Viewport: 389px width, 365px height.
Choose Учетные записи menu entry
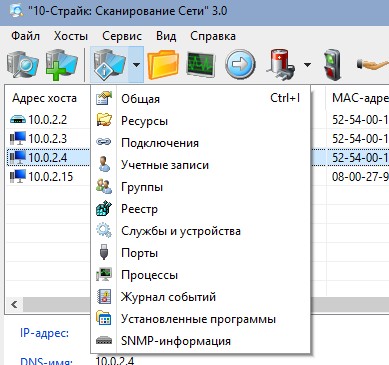pyautogui.click(x=200, y=164)
